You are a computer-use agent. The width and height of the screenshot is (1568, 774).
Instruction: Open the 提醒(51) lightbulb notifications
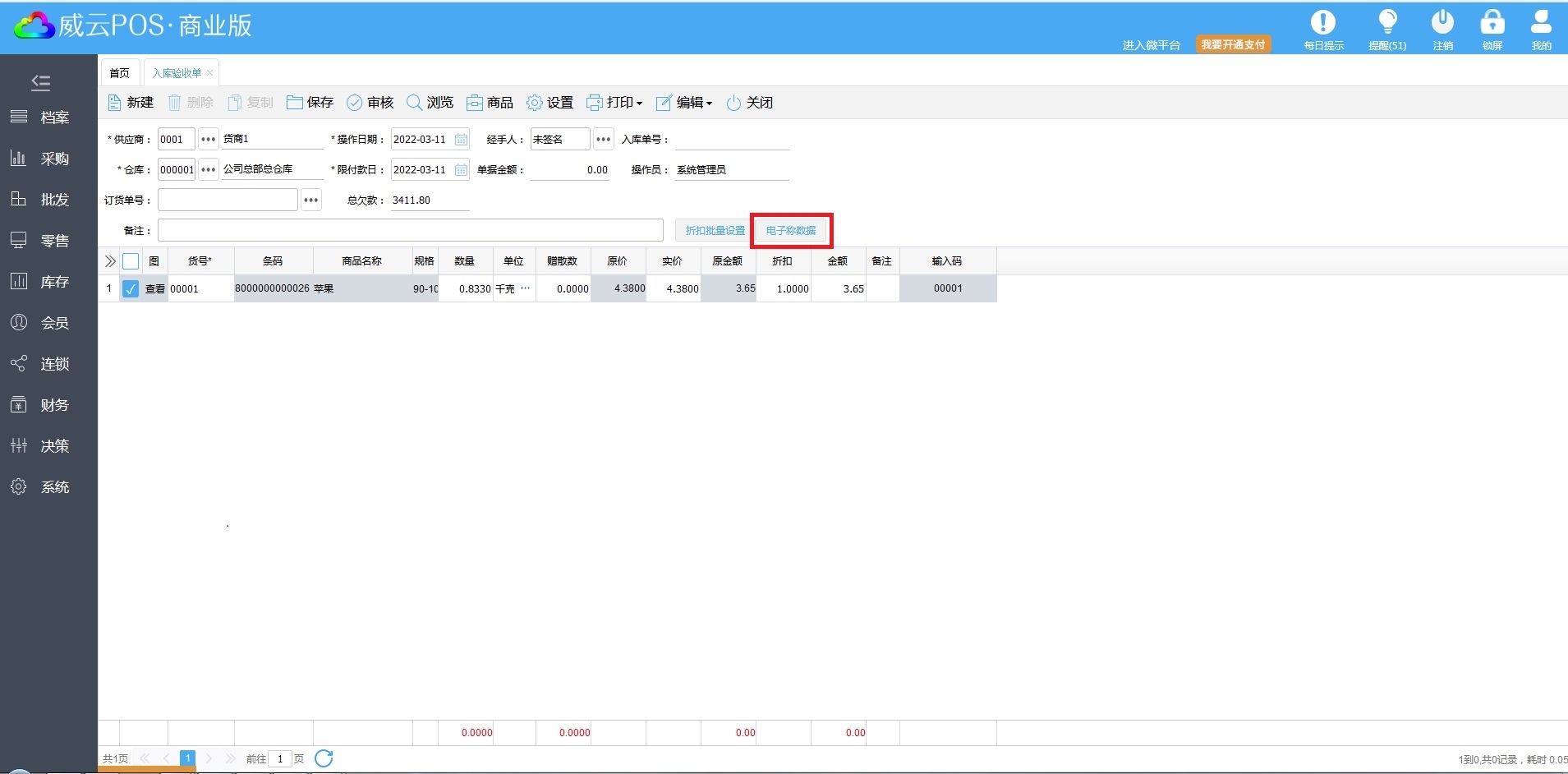(1387, 23)
